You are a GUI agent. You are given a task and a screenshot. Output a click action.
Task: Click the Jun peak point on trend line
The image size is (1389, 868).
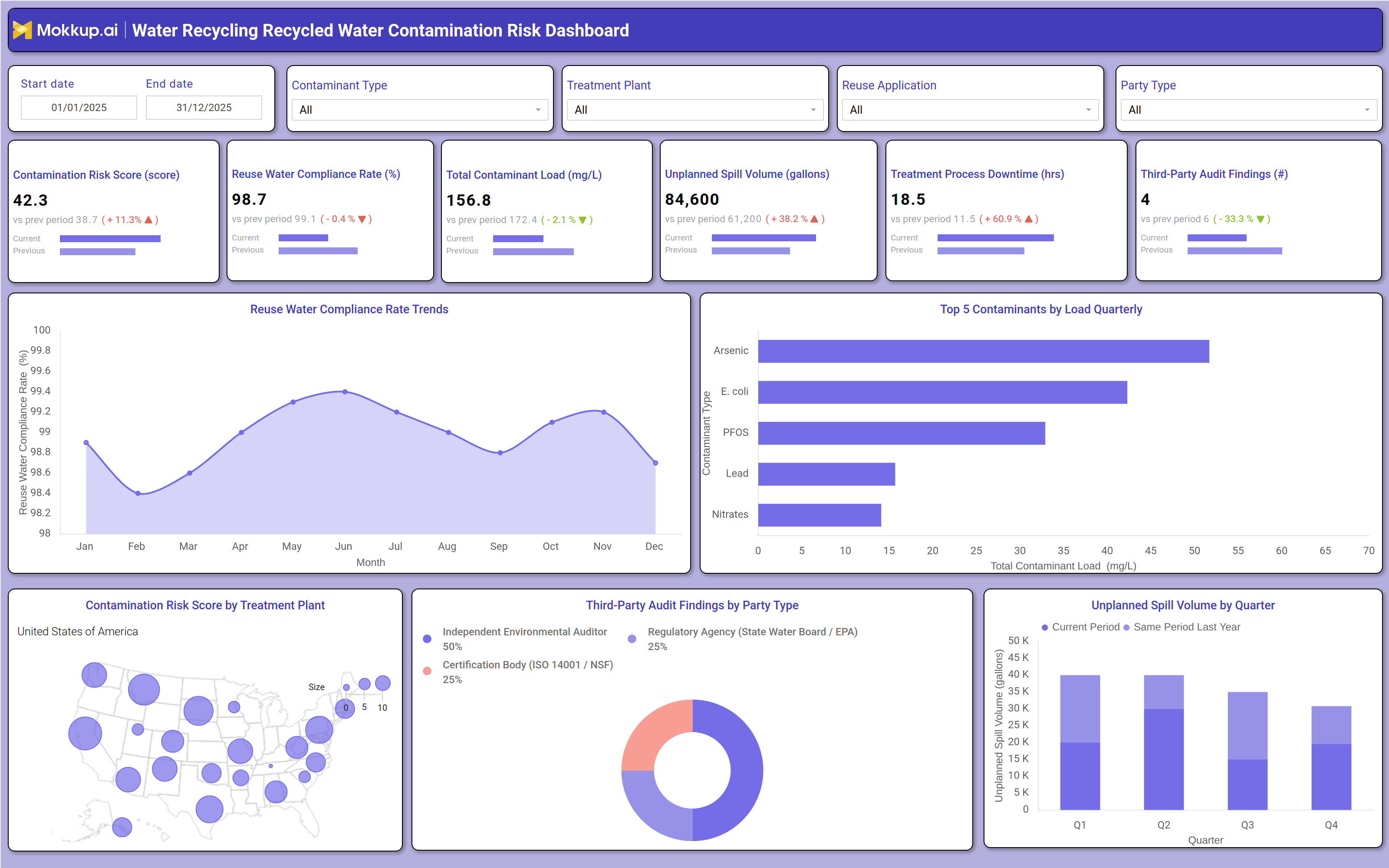(x=345, y=391)
